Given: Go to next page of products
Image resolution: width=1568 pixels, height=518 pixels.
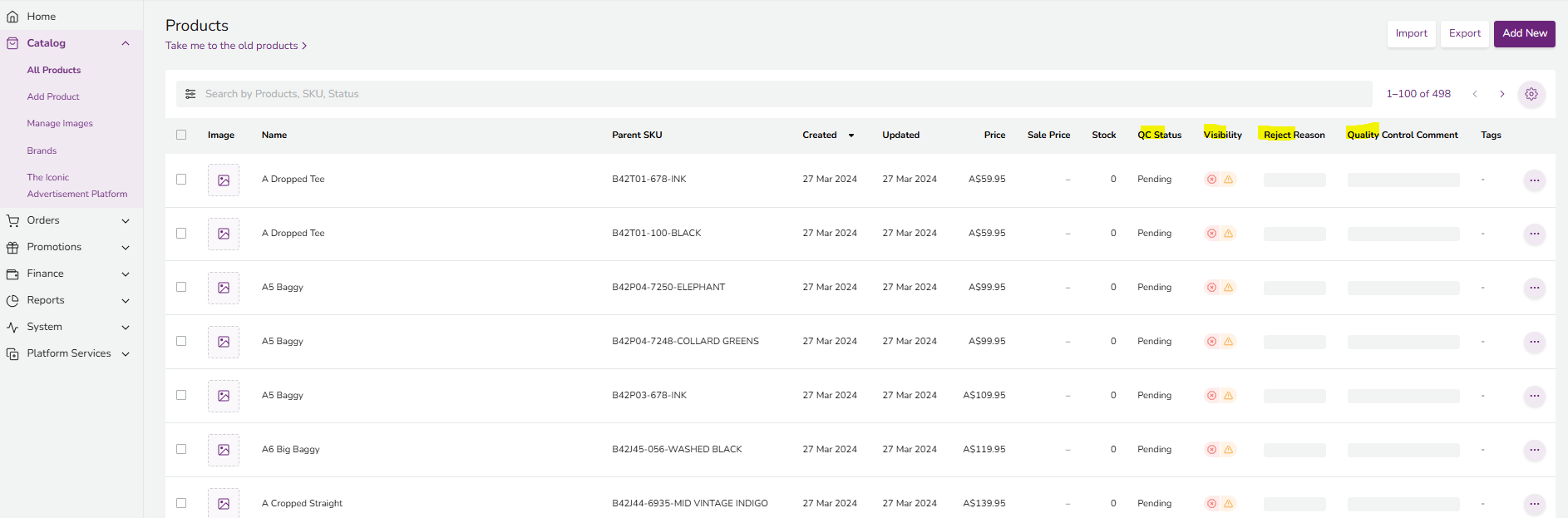Looking at the screenshot, I should 1501,94.
